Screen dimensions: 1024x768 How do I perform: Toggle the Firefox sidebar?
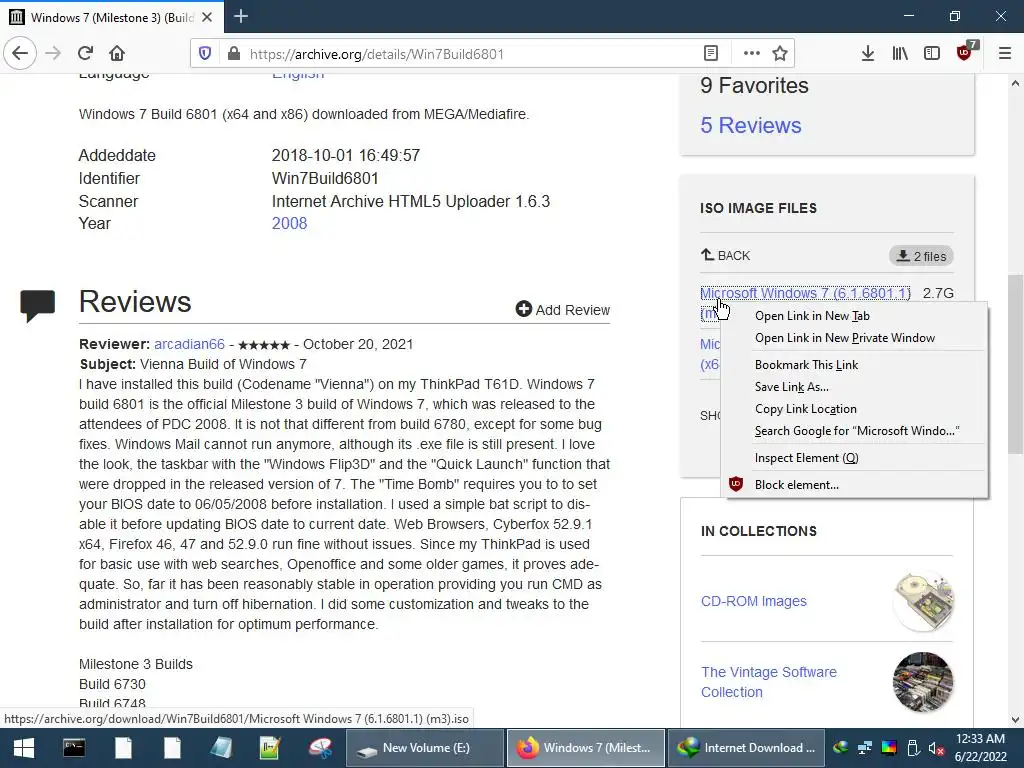click(932, 54)
